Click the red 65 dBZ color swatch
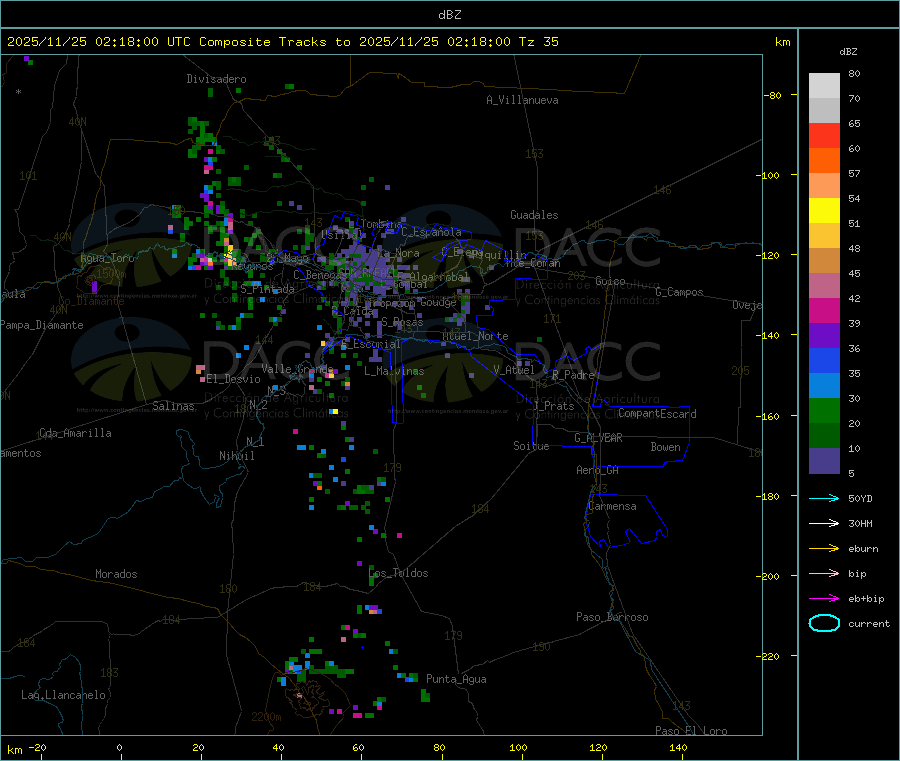900x761 pixels. pos(824,135)
